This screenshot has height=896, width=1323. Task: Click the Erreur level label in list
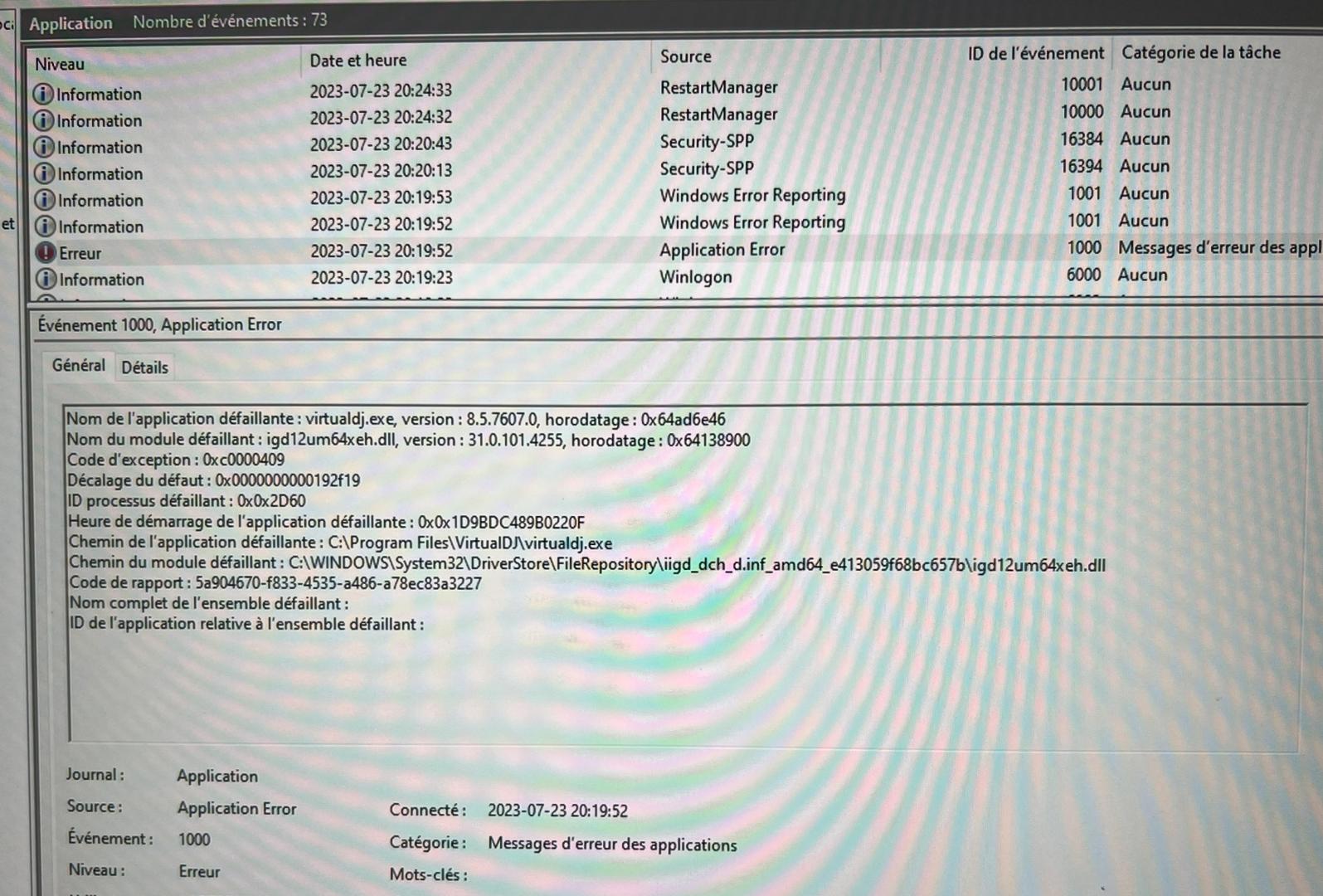[x=80, y=253]
